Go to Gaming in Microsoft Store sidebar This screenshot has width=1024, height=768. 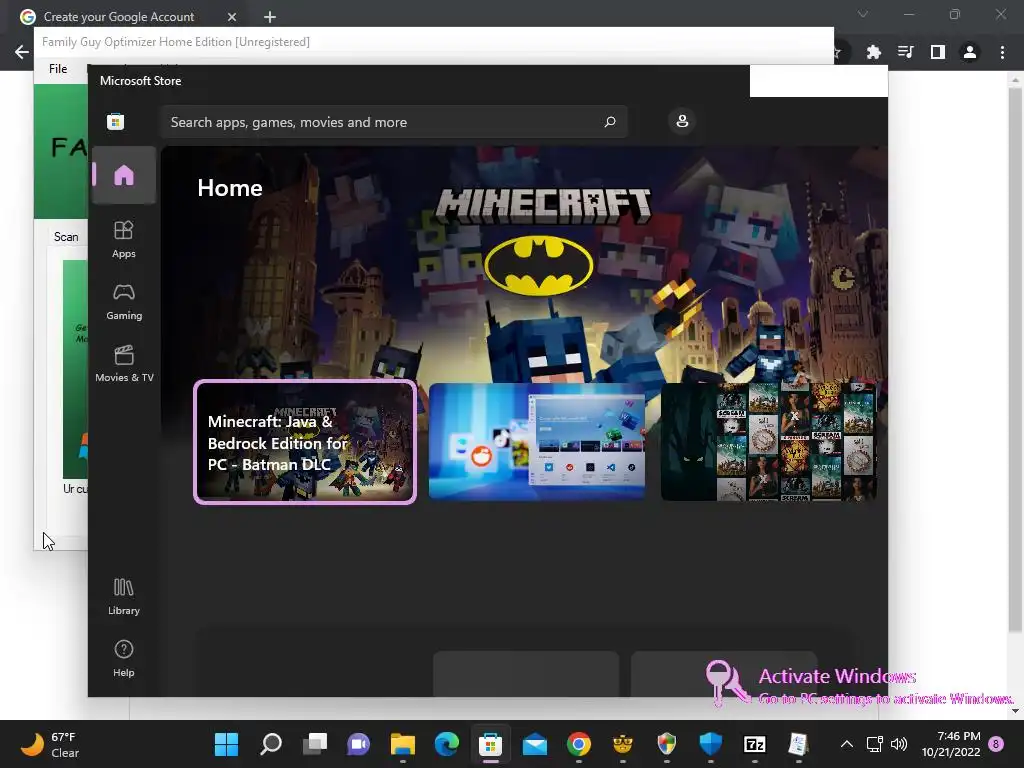pyautogui.click(x=123, y=302)
